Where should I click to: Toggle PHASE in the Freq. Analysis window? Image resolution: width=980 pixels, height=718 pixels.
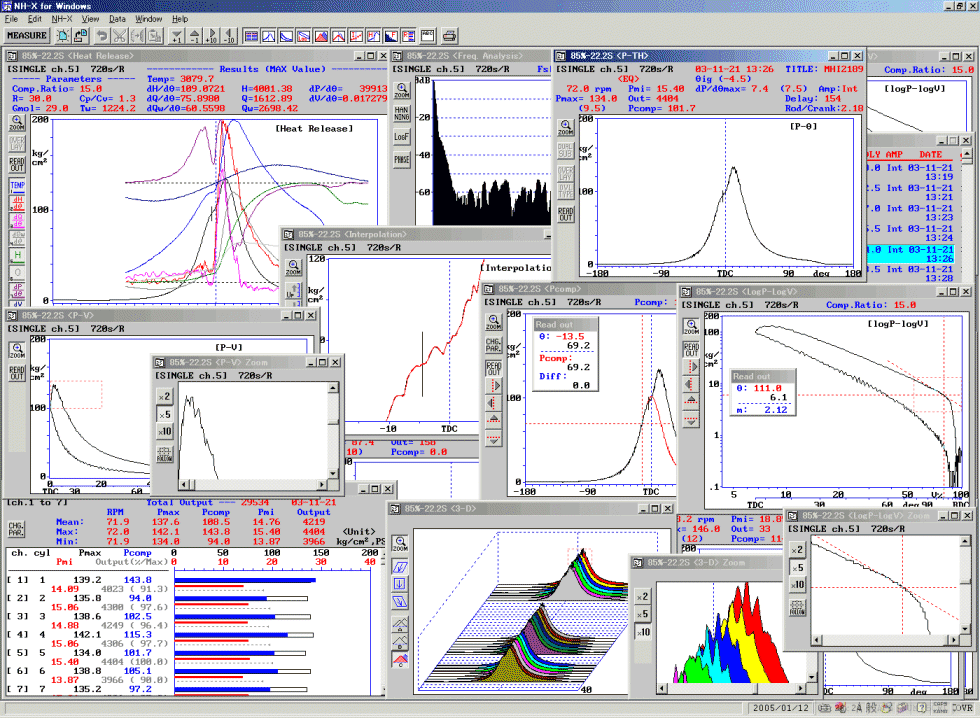(402, 159)
